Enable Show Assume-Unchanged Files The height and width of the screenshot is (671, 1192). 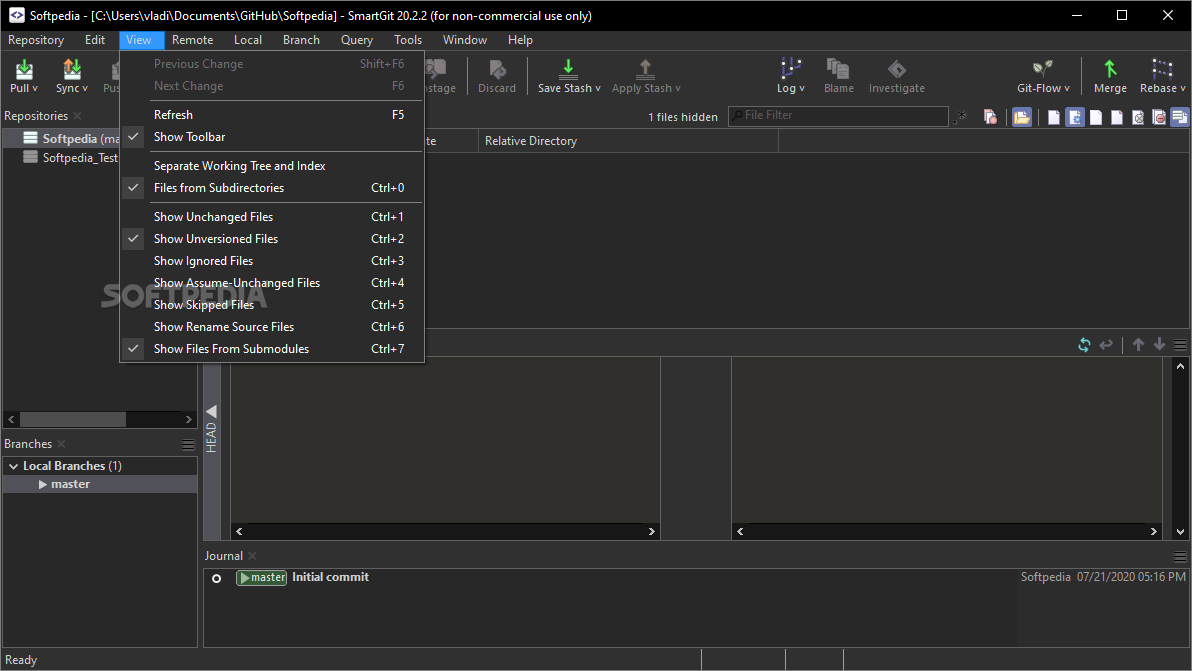[271, 283]
